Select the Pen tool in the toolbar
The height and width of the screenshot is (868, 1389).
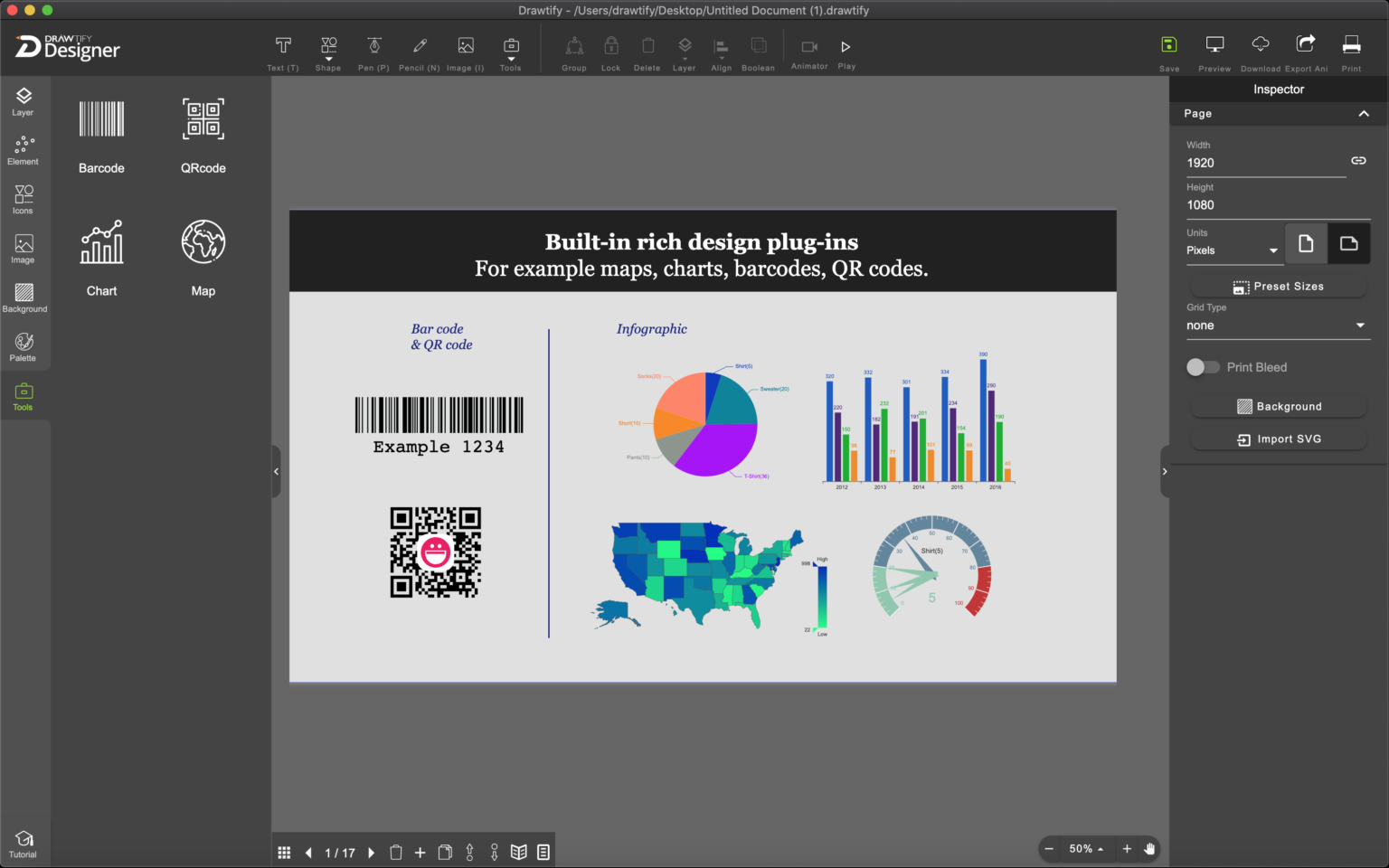coord(373,50)
